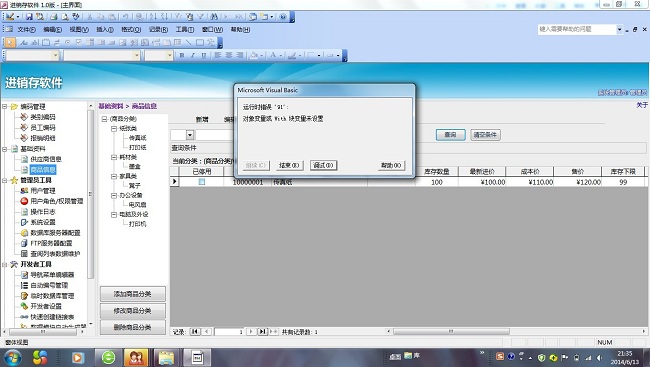Click the Align Left icon
The width and height of the screenshot is (650, 367).
click(x=218, y=55)
